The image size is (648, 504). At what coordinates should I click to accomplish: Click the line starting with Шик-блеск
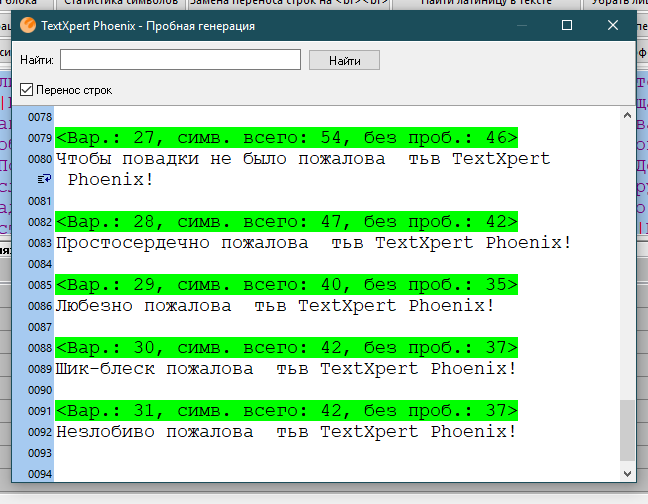click(x=286, y=368)
